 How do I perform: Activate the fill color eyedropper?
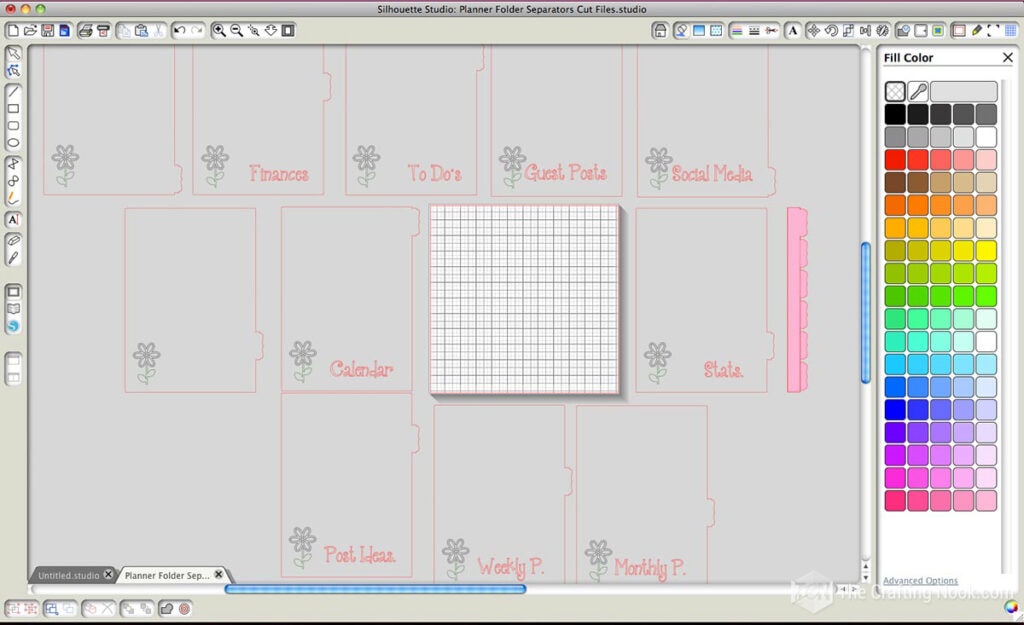pyautogui.click(x=918, y=91)
